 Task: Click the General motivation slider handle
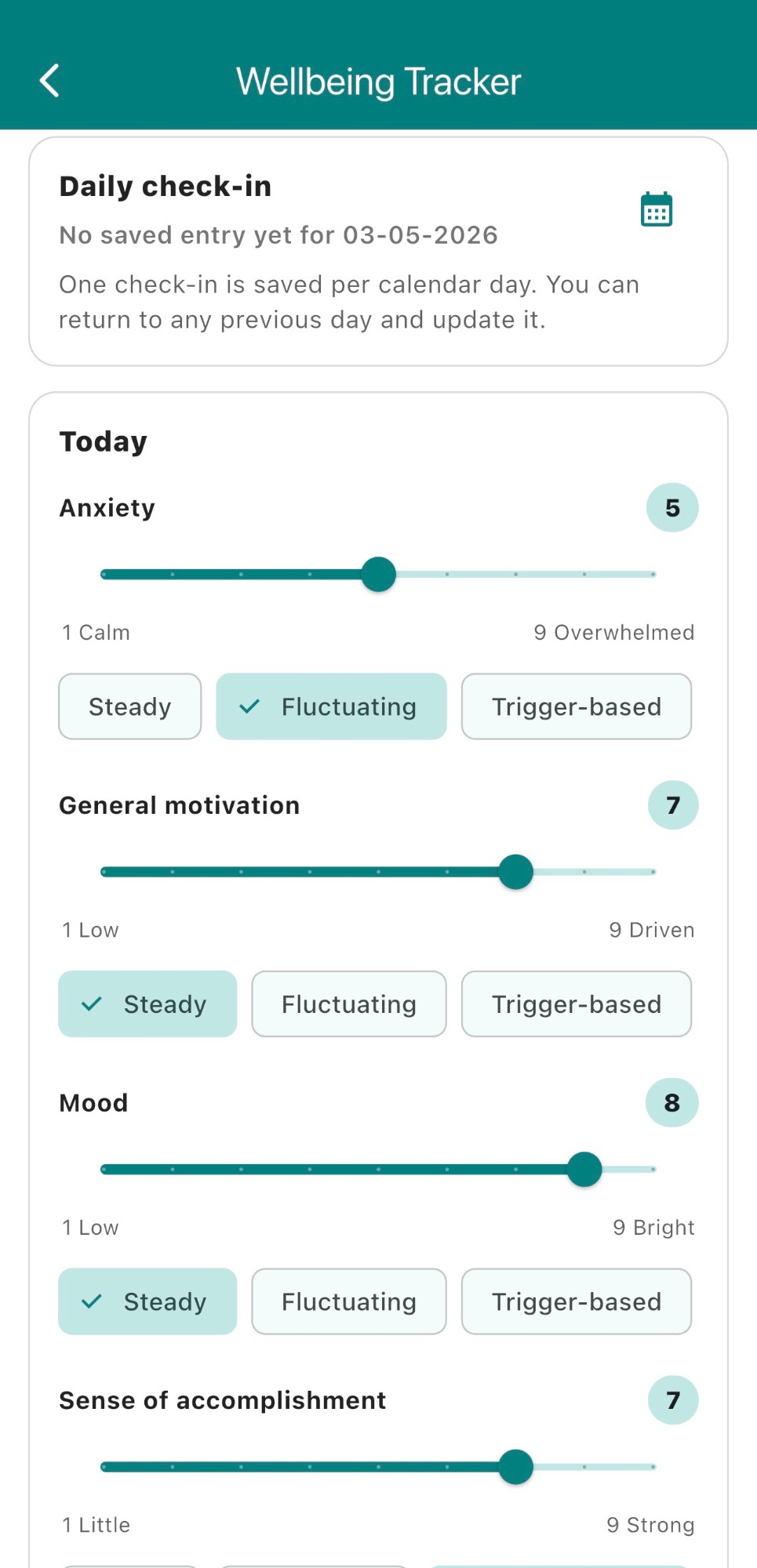[516, 872]
